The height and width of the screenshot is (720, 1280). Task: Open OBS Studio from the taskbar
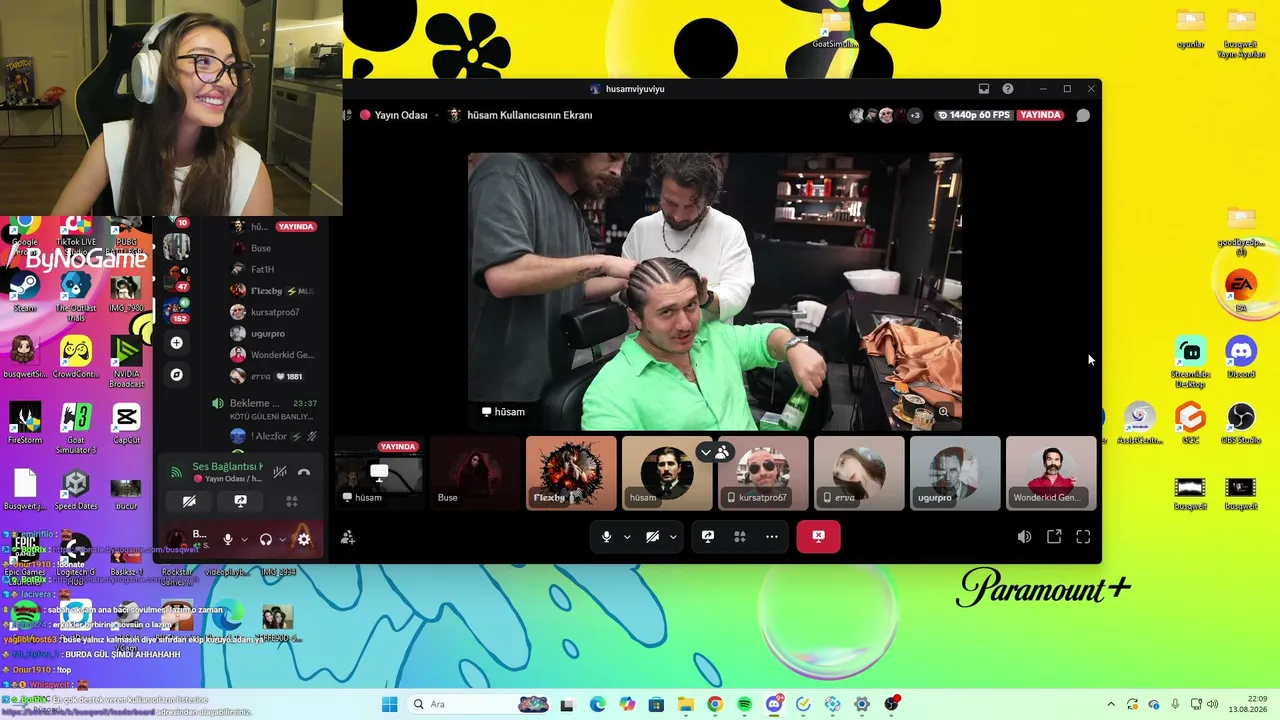point(891,704)
